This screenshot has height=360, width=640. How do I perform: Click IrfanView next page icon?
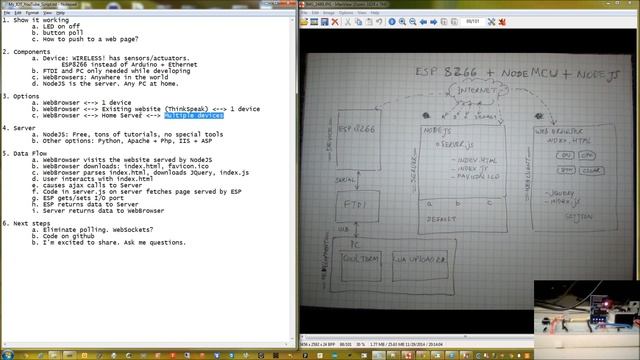(x=454, y=22)
